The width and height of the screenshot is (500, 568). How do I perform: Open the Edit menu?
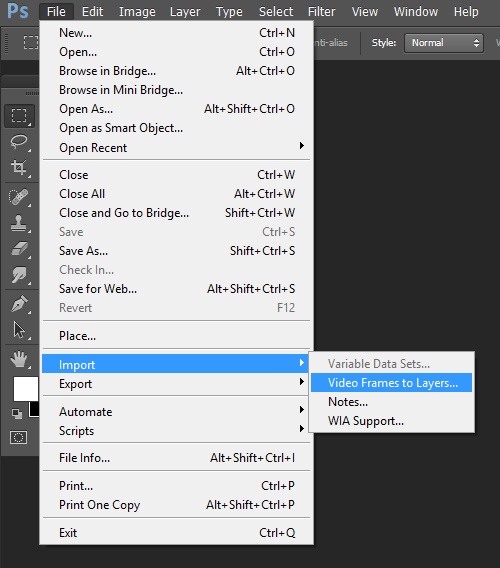click(92, 12)
